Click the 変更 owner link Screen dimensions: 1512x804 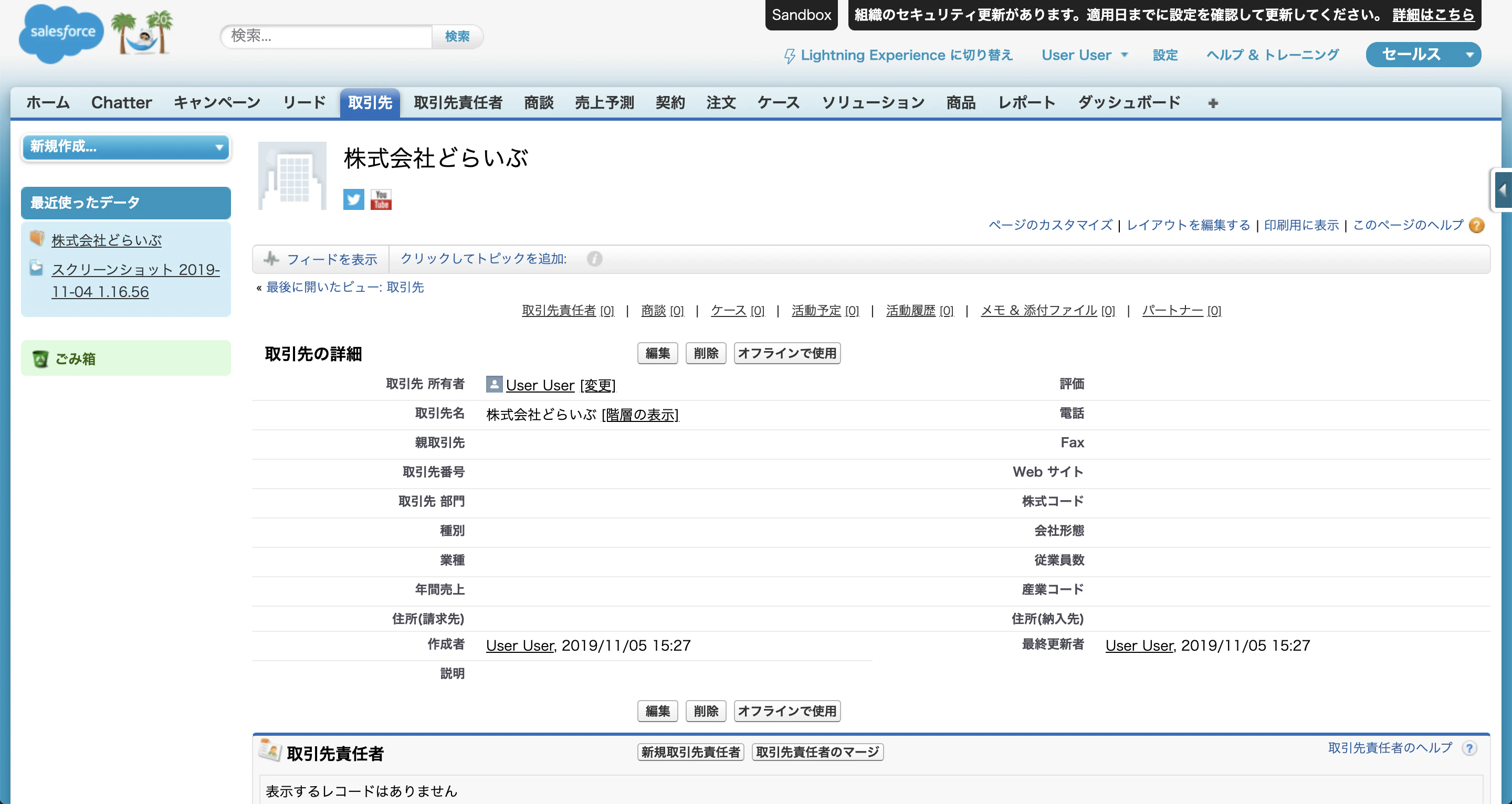click(x=597, y=386)
